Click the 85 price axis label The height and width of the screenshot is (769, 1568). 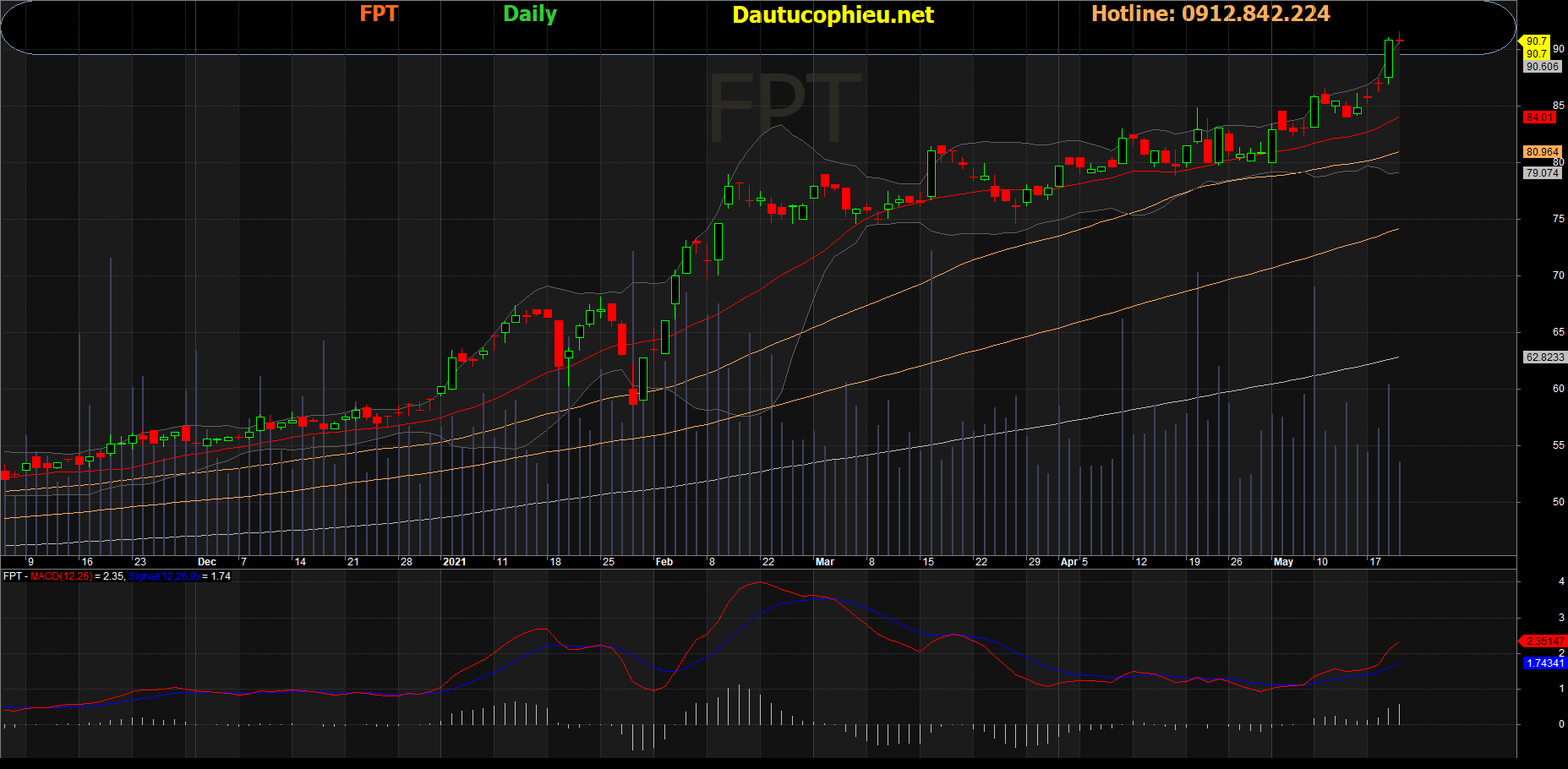point(1559,106)
